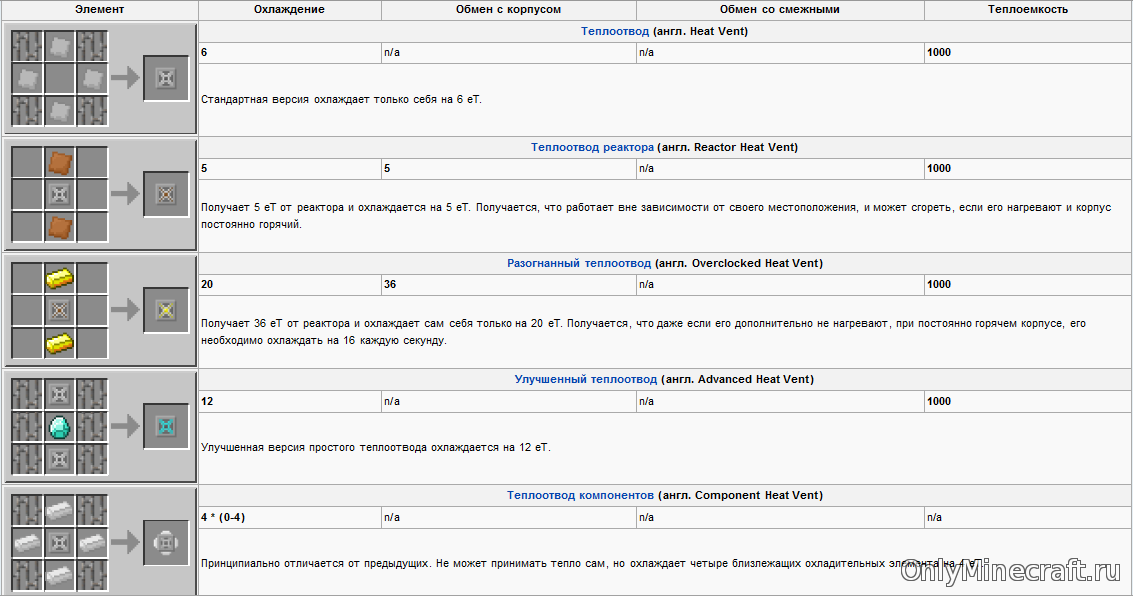Viewport: 1133px width, 596px height.
Task: Click the Component Heat Vent result icon
Action: tap(165, 542)
